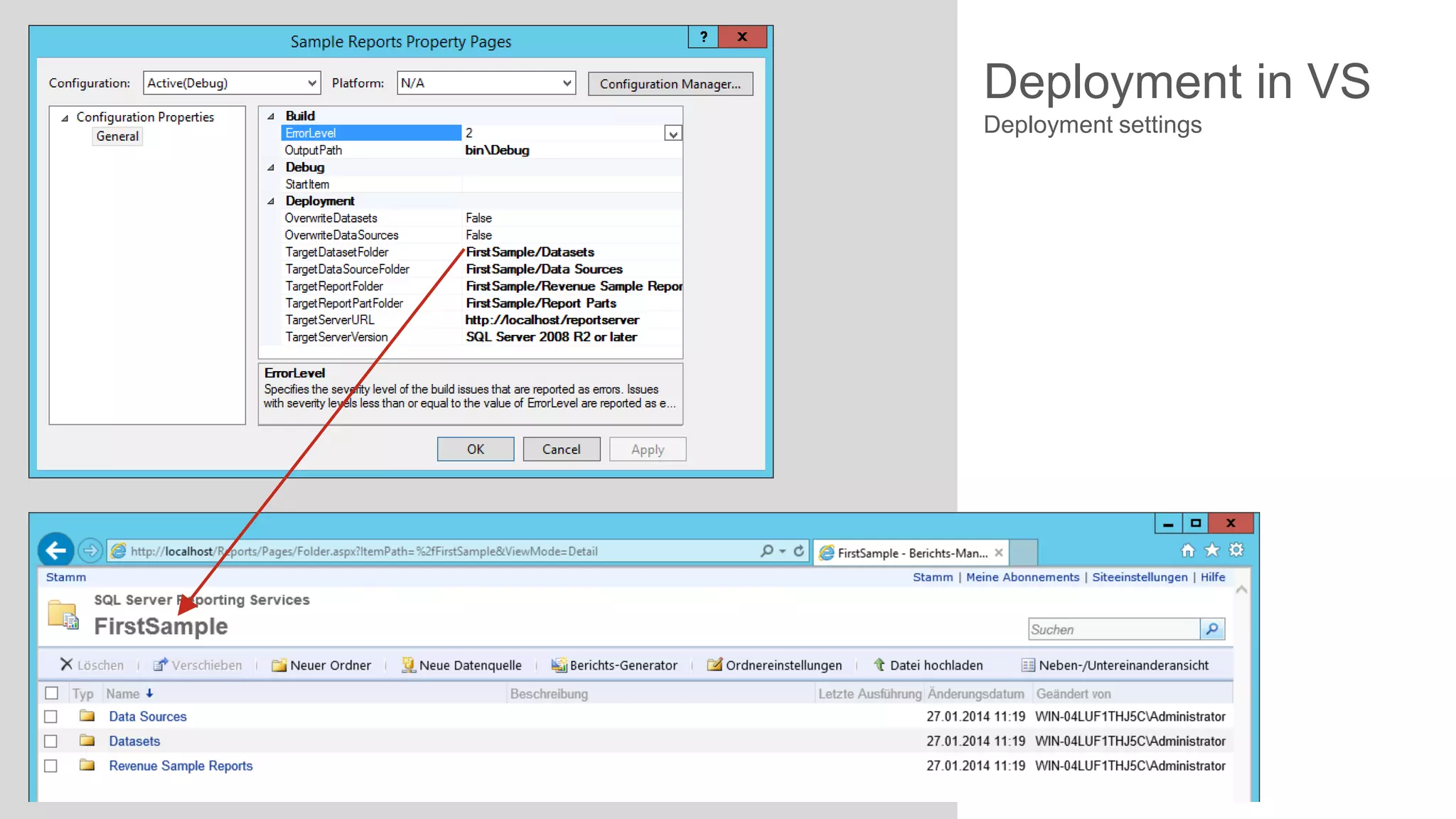Open the browser tools gear icon

pos(1236,550)
